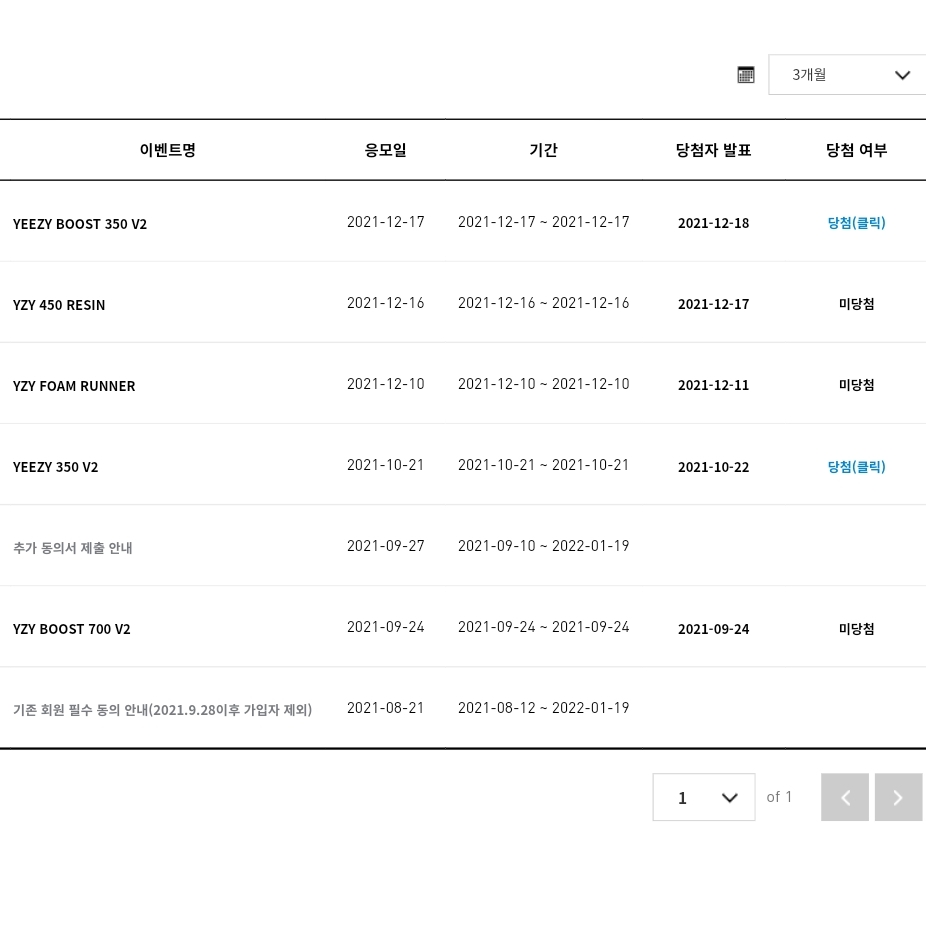Go to next page arrow button
This screenshot has width=926, height=926.
point(898,797)
